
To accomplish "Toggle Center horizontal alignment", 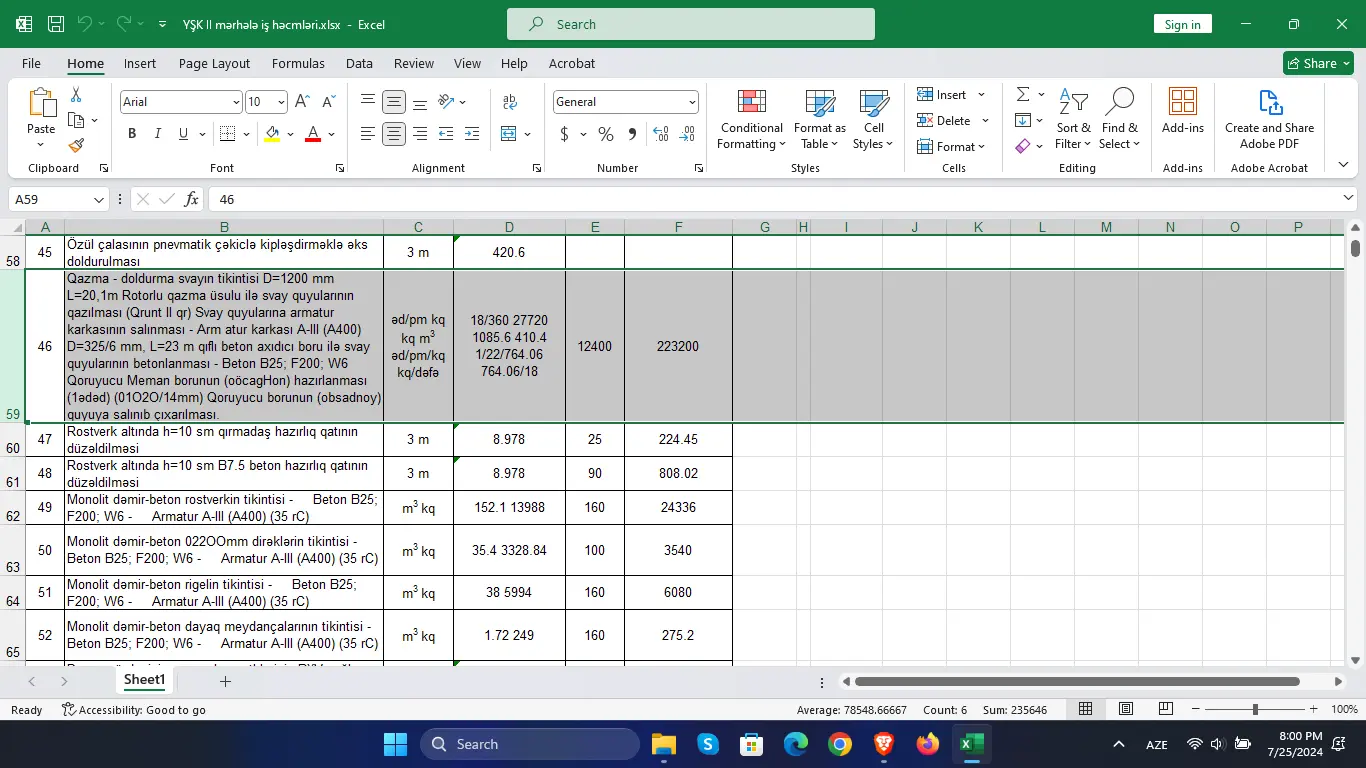I will (x=394, y=134).
